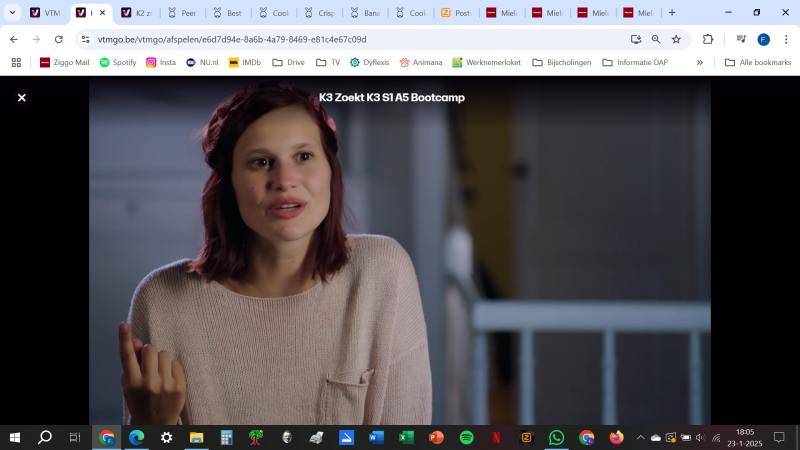The width and height of the screenshot is (800, 450).
Task: Open the notification center icon
Action: tap(779, 437)
